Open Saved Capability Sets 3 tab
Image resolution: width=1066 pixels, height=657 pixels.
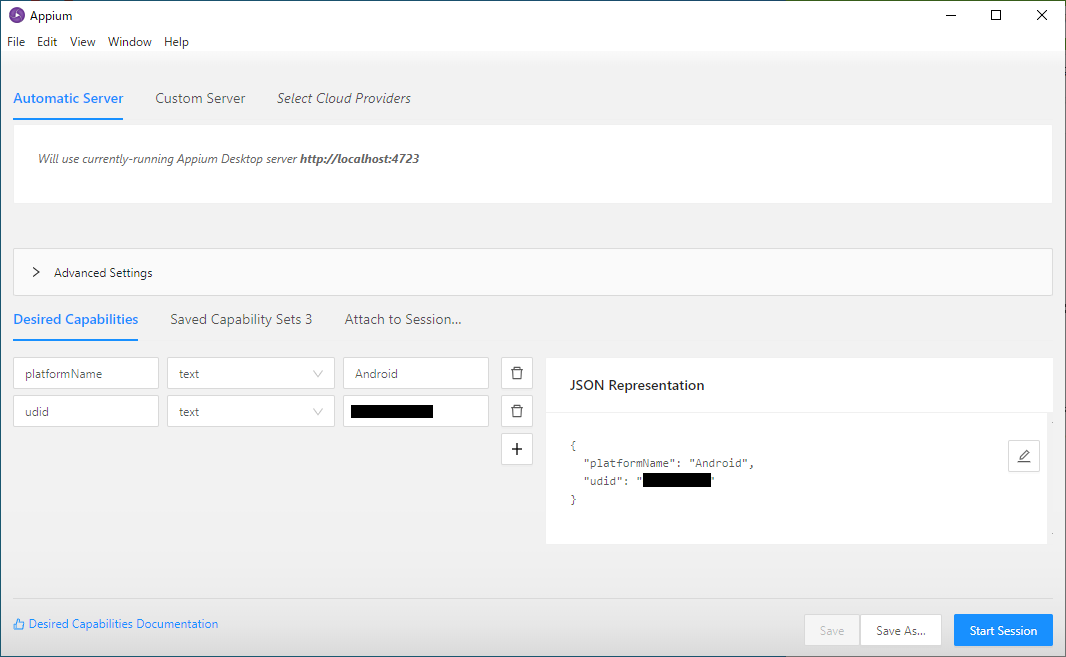click(x=241, y=320)
